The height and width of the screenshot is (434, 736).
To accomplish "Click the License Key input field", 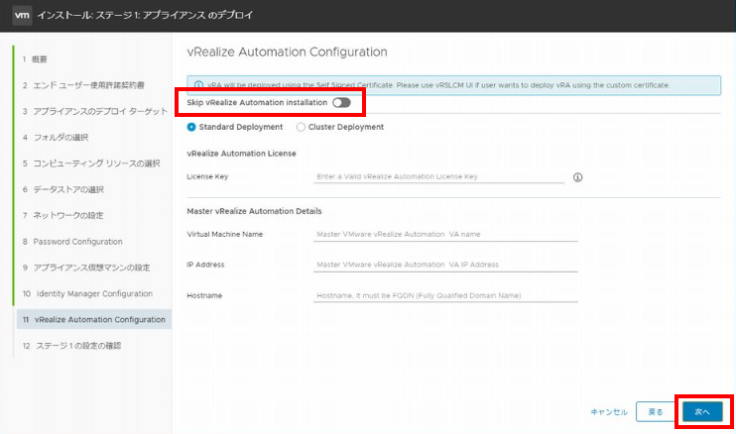I will (439, 177).
